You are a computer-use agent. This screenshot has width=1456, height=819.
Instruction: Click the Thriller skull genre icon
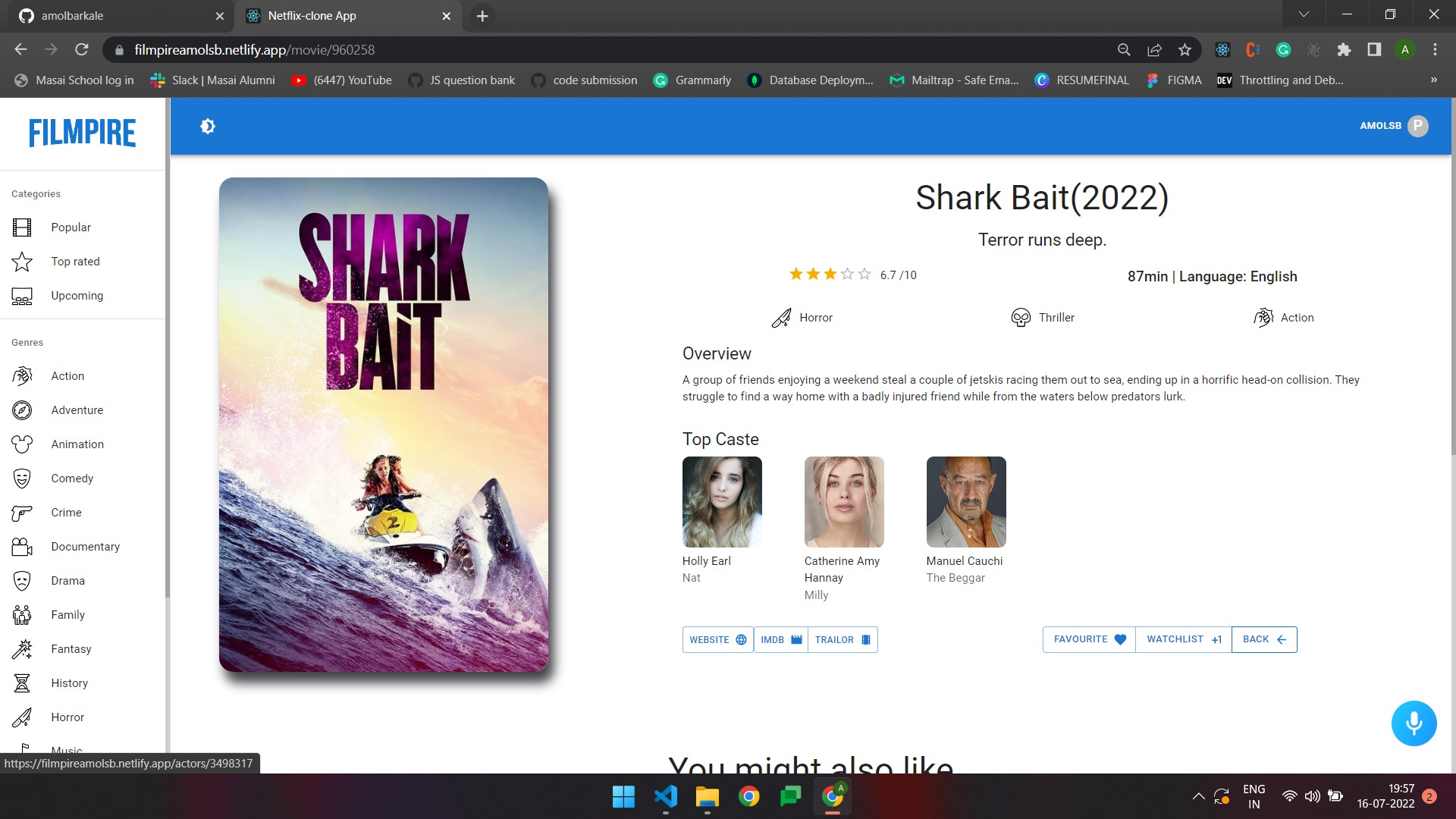(1020, 318)
